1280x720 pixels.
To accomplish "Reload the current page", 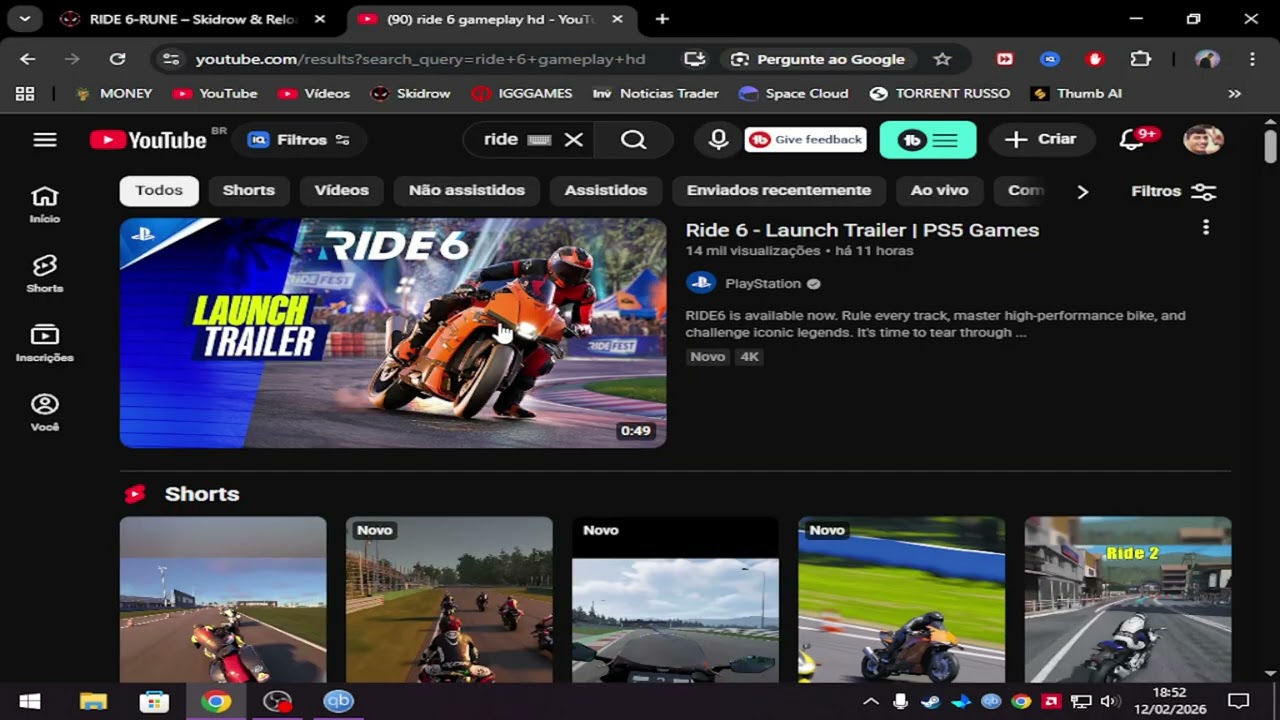I will pos(117,59).
